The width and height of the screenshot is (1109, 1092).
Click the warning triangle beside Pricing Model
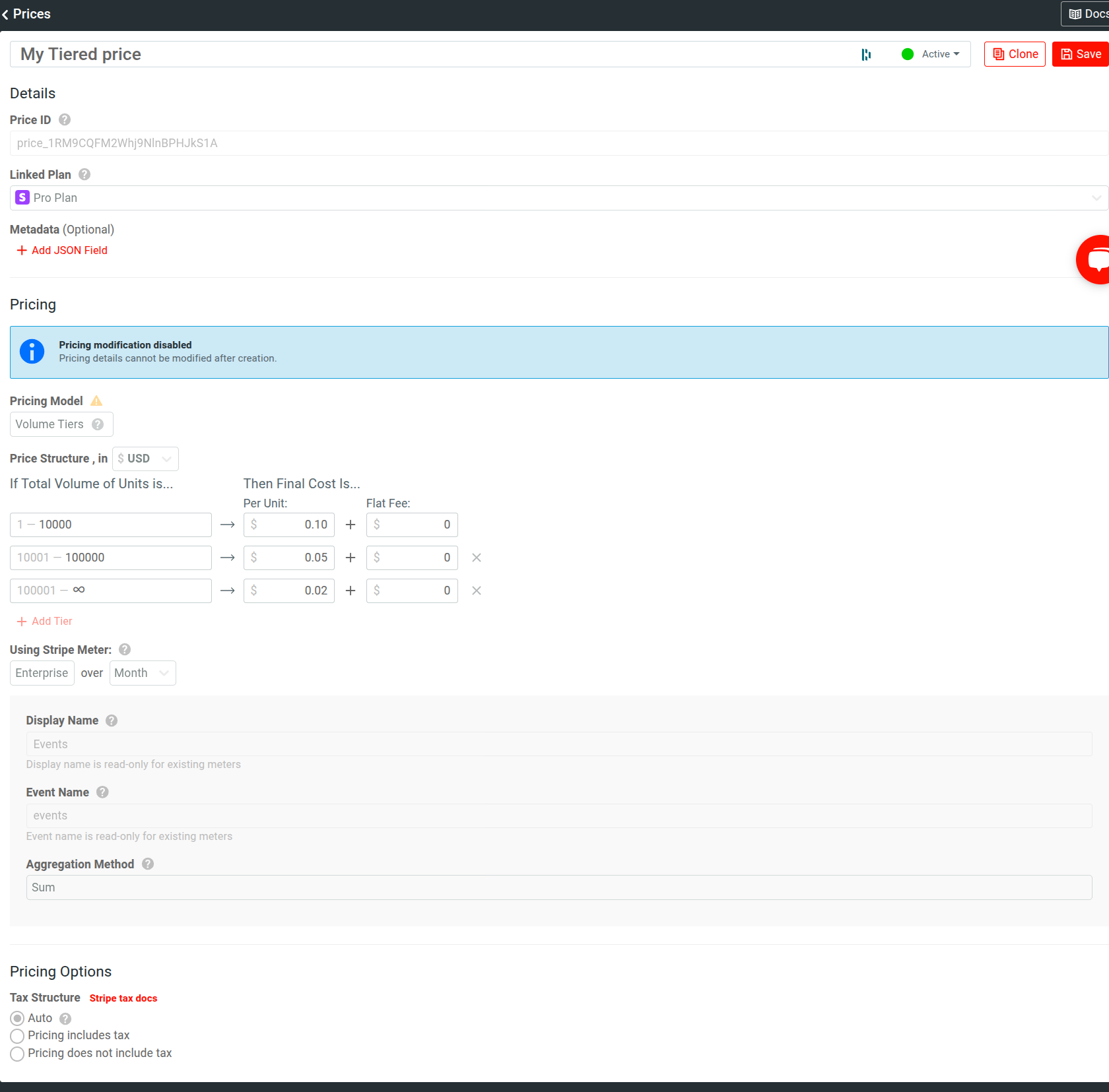tap(96, 401)
